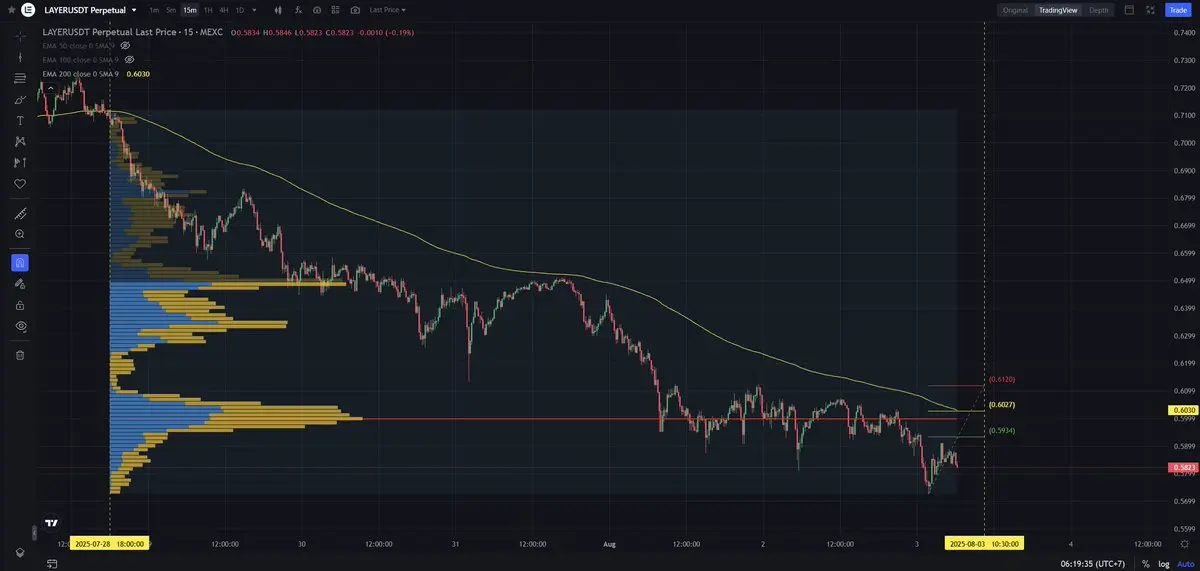1200x571 pixels.
Task: Expand more timeframe intervals dropdown
Action: coord(253,10)
